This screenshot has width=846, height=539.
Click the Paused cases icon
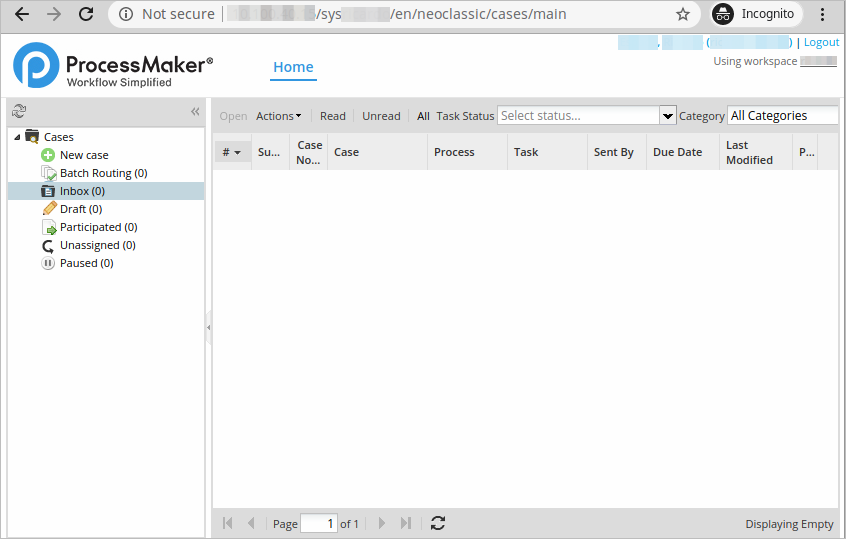click(48, 263)
